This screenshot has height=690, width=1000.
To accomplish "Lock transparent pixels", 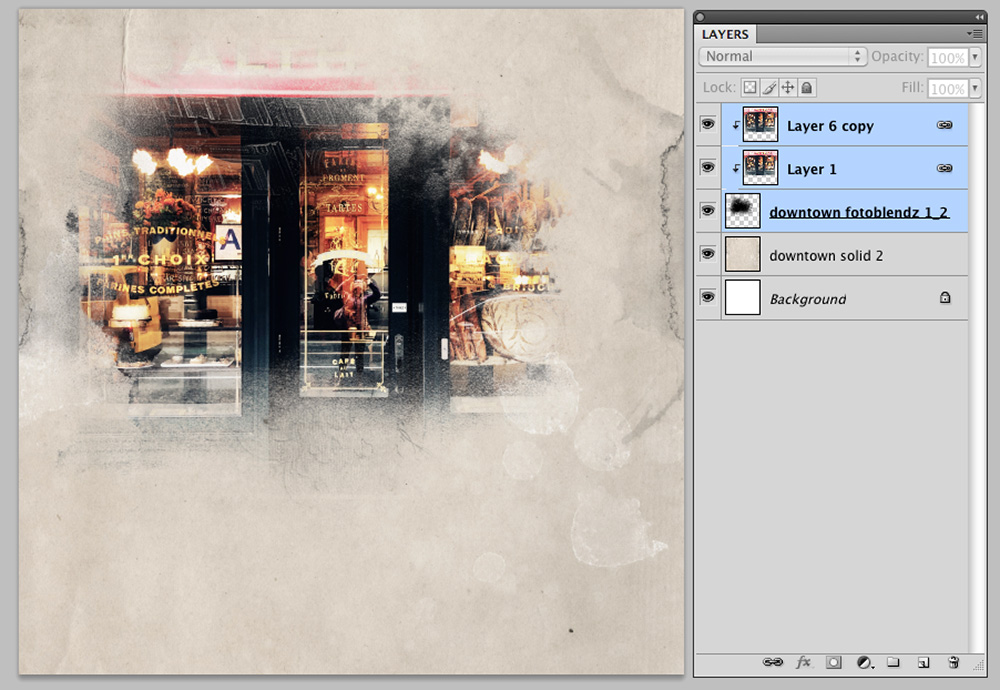I will pyautogui.click(x=750, y=87).
